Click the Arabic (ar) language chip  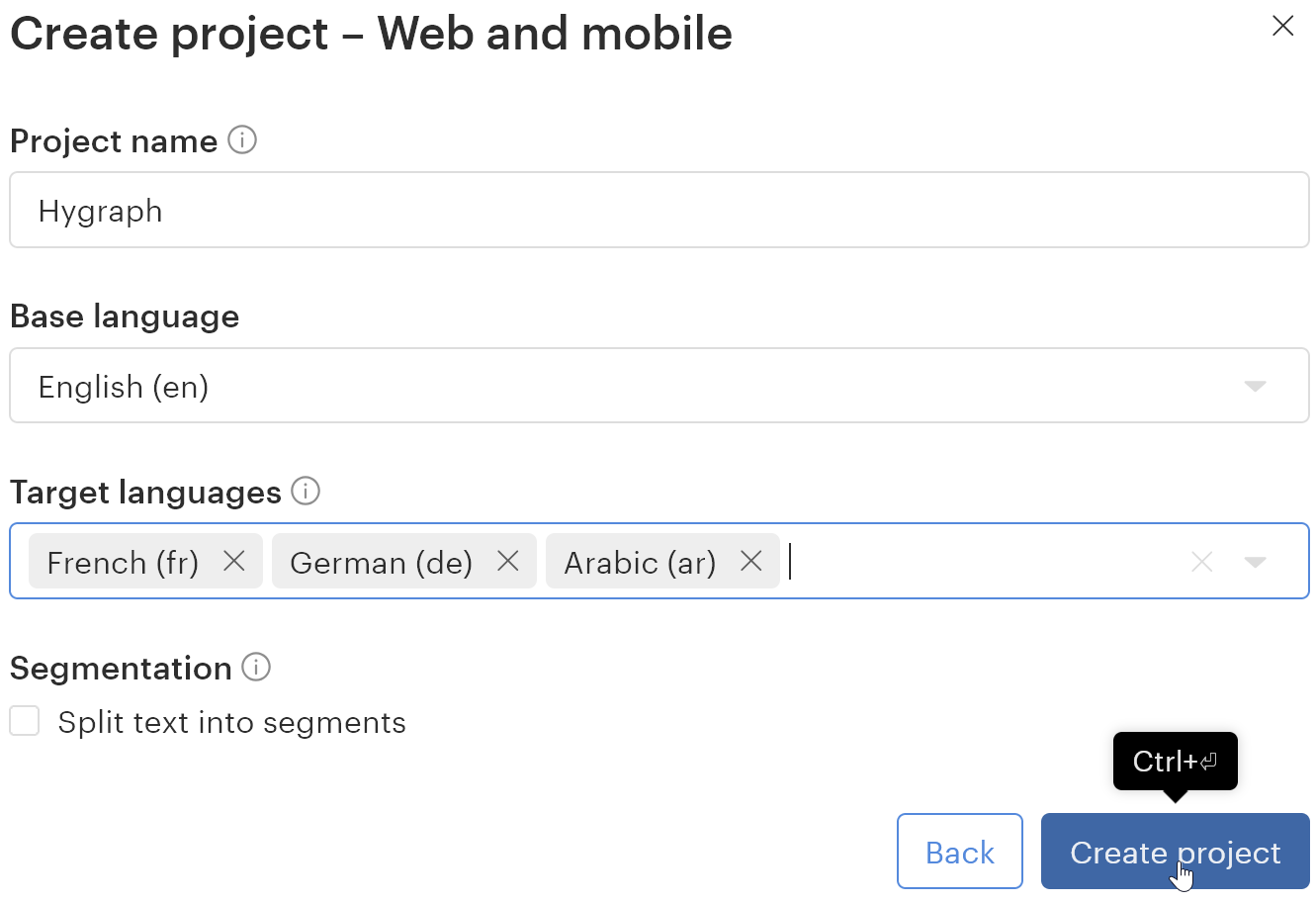click(640, 563)
